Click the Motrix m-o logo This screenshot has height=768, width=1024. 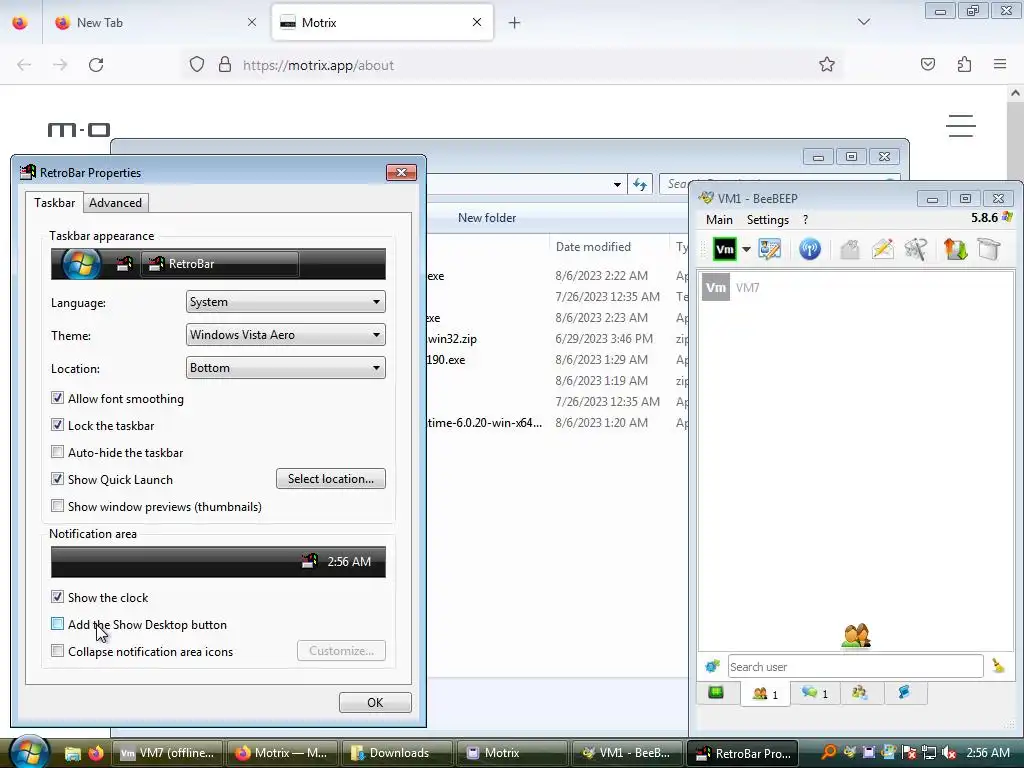point(78,130)
